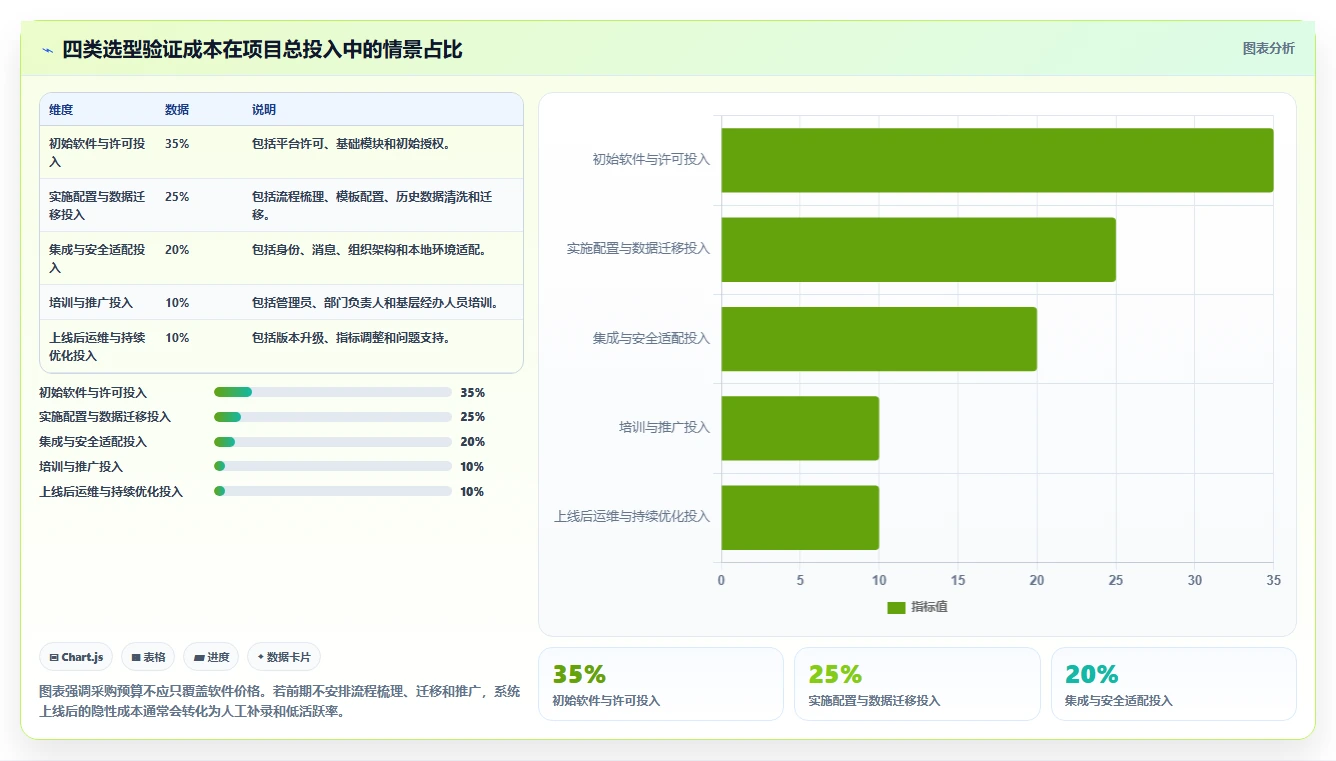Image resolution: width=1336 pixels, height=761 pixels.
Task: Click the 实施配置与数据迁移投入 progress bar
Action: 333,417
